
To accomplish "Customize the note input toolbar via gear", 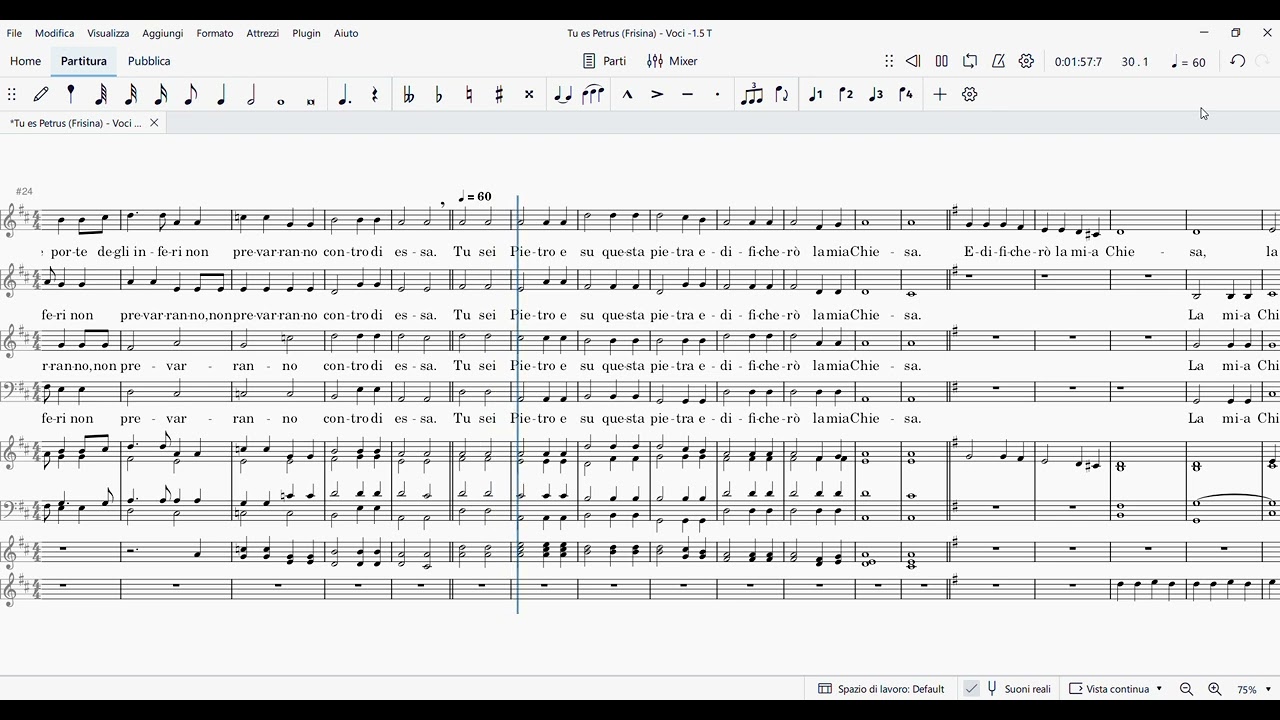I will pyautogui.click(x=970, y=94).
